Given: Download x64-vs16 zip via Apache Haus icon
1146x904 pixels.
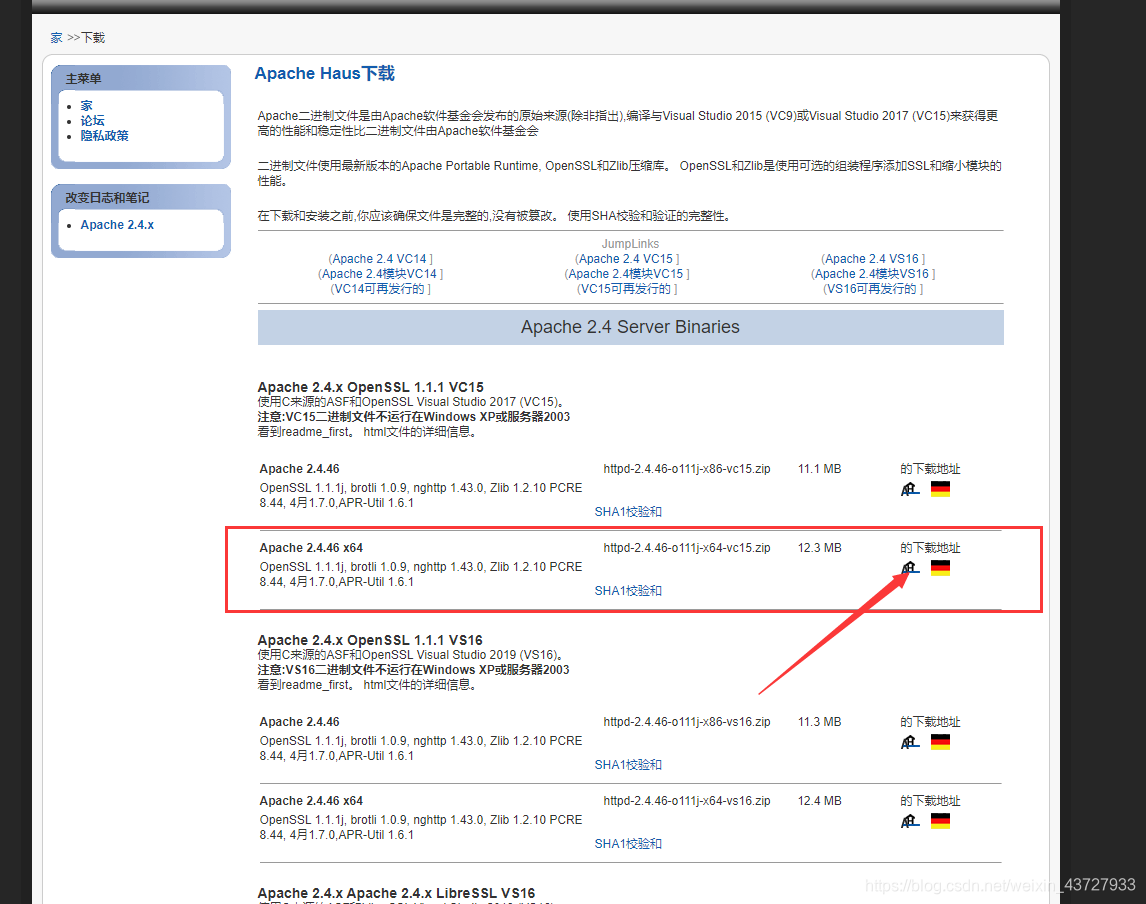Looking at the screenshot, I should (909, 821).
